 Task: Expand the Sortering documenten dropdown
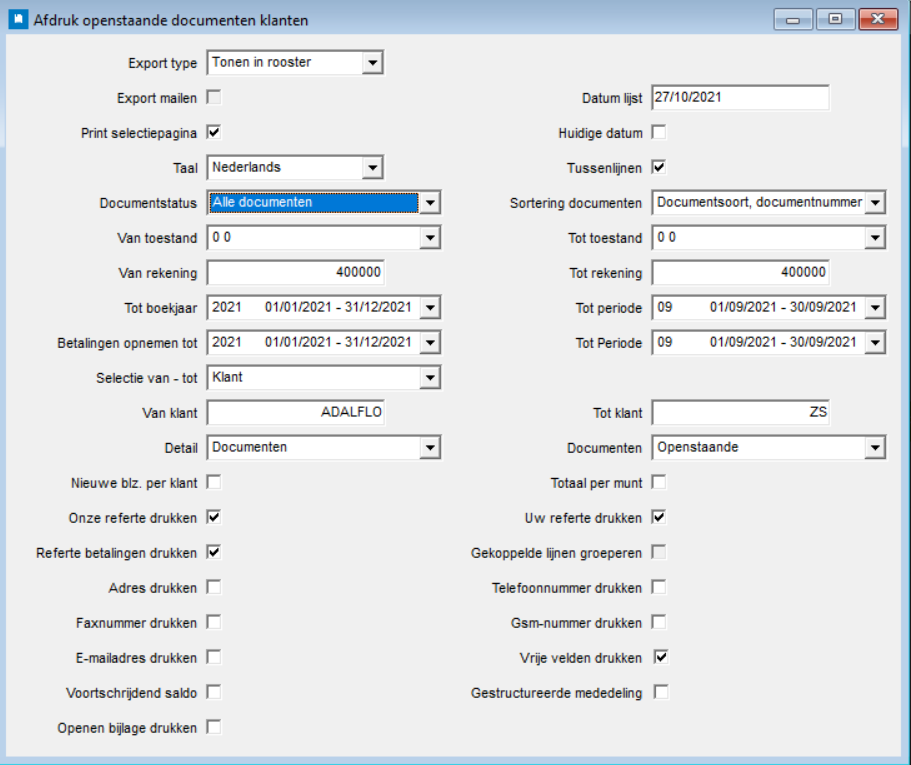[875, 203]
